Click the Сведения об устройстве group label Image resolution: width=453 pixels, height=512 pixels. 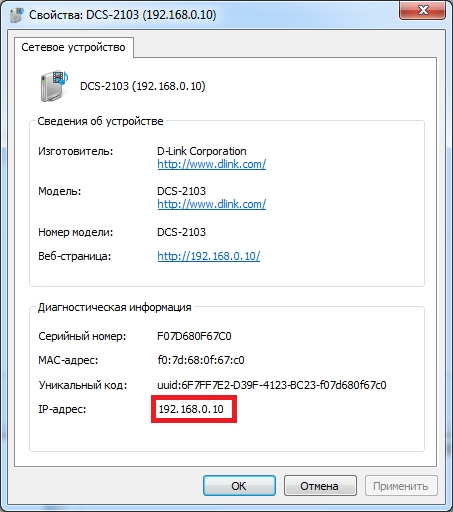pos(100,121)
